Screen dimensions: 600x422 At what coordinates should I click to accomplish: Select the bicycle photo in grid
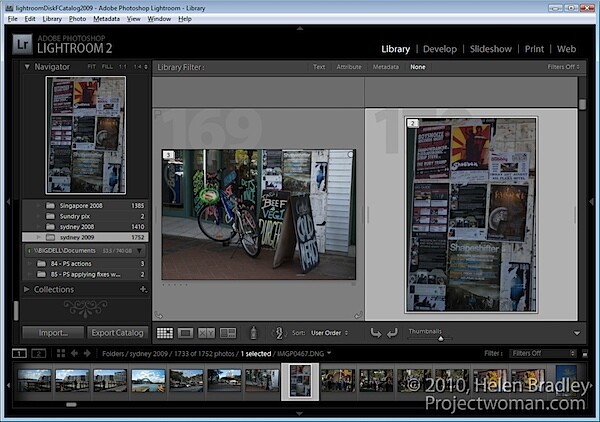click(x=259, y=215)
